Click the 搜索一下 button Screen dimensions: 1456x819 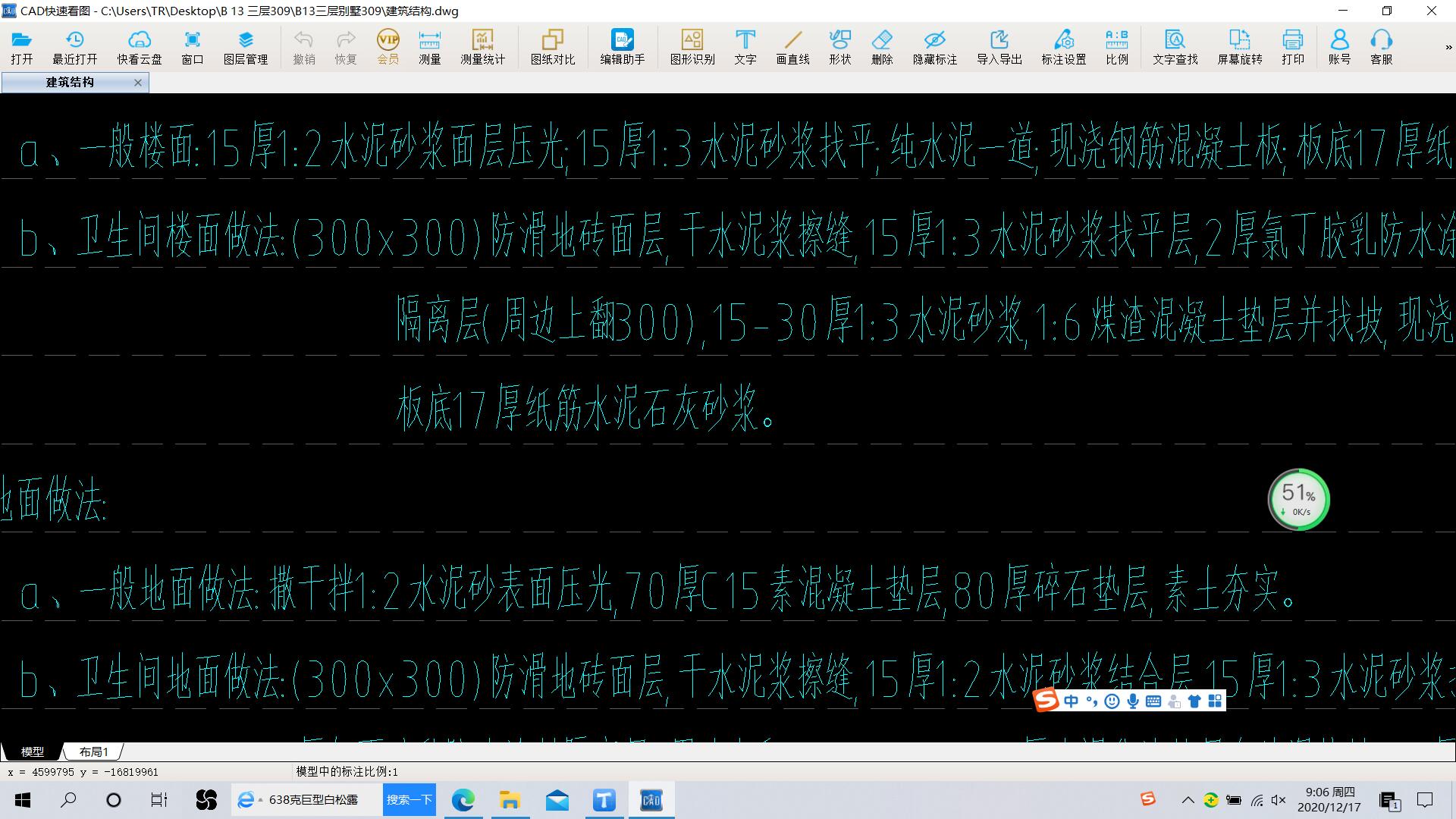click(409, 800)
